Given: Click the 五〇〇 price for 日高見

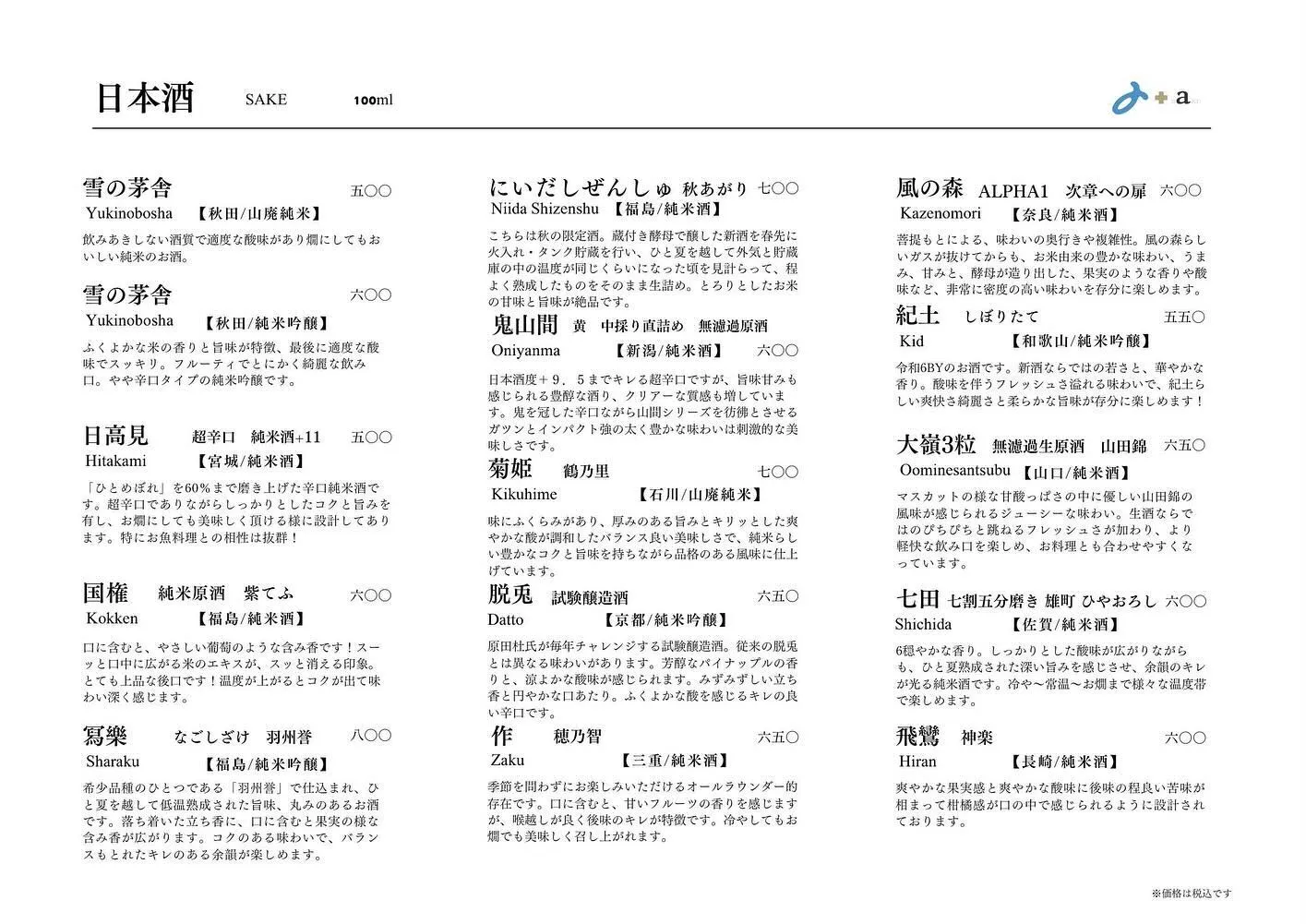Looking at the screenshot, I should coord(371,437).
